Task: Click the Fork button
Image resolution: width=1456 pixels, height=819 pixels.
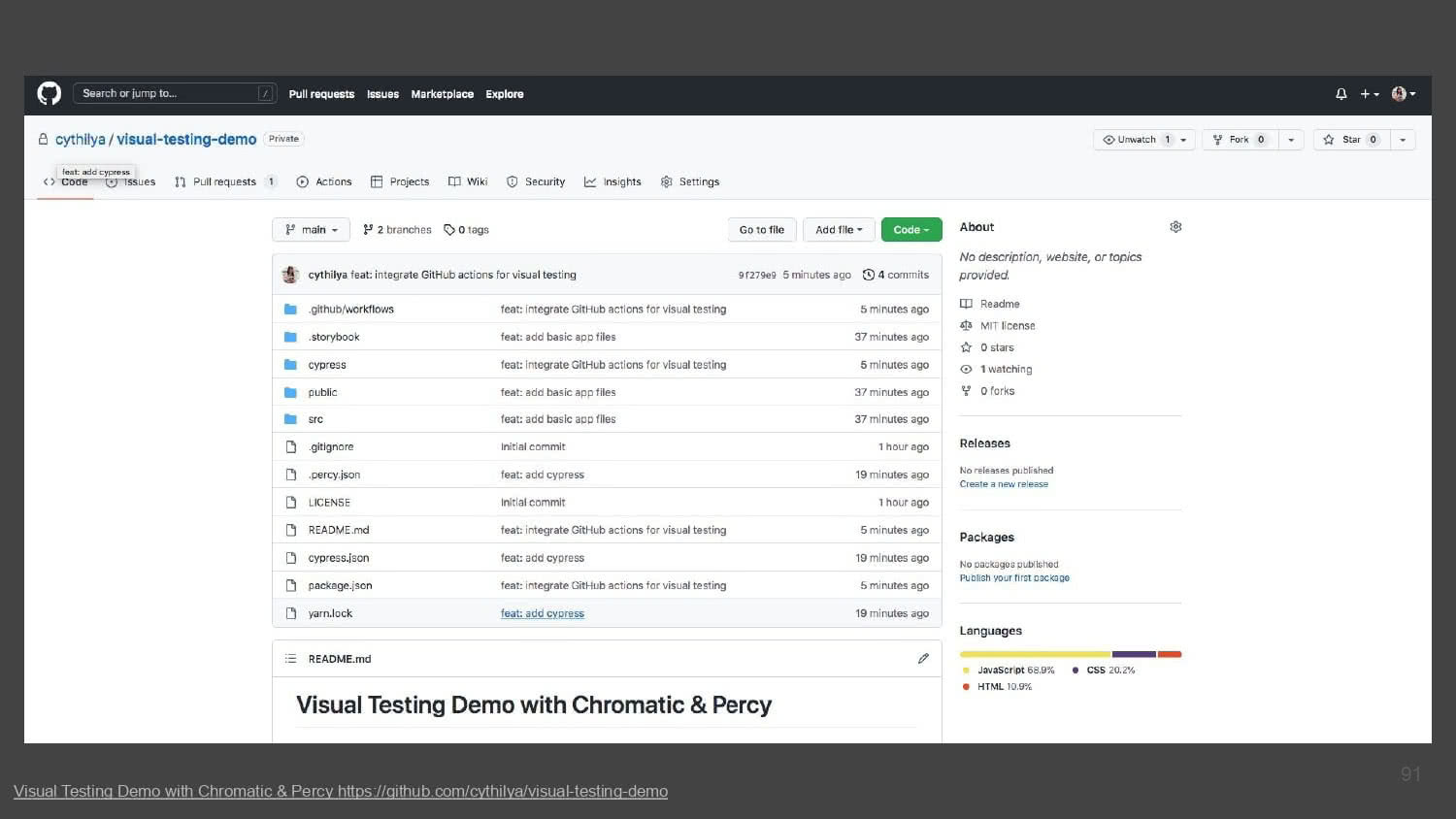Action: pos(1241,140)
